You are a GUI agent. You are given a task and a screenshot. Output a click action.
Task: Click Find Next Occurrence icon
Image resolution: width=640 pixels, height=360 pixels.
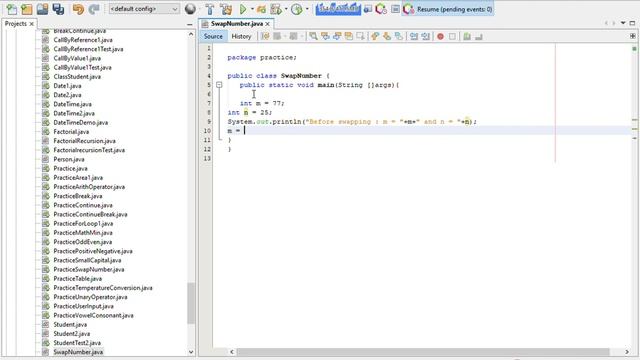[337, 36]
